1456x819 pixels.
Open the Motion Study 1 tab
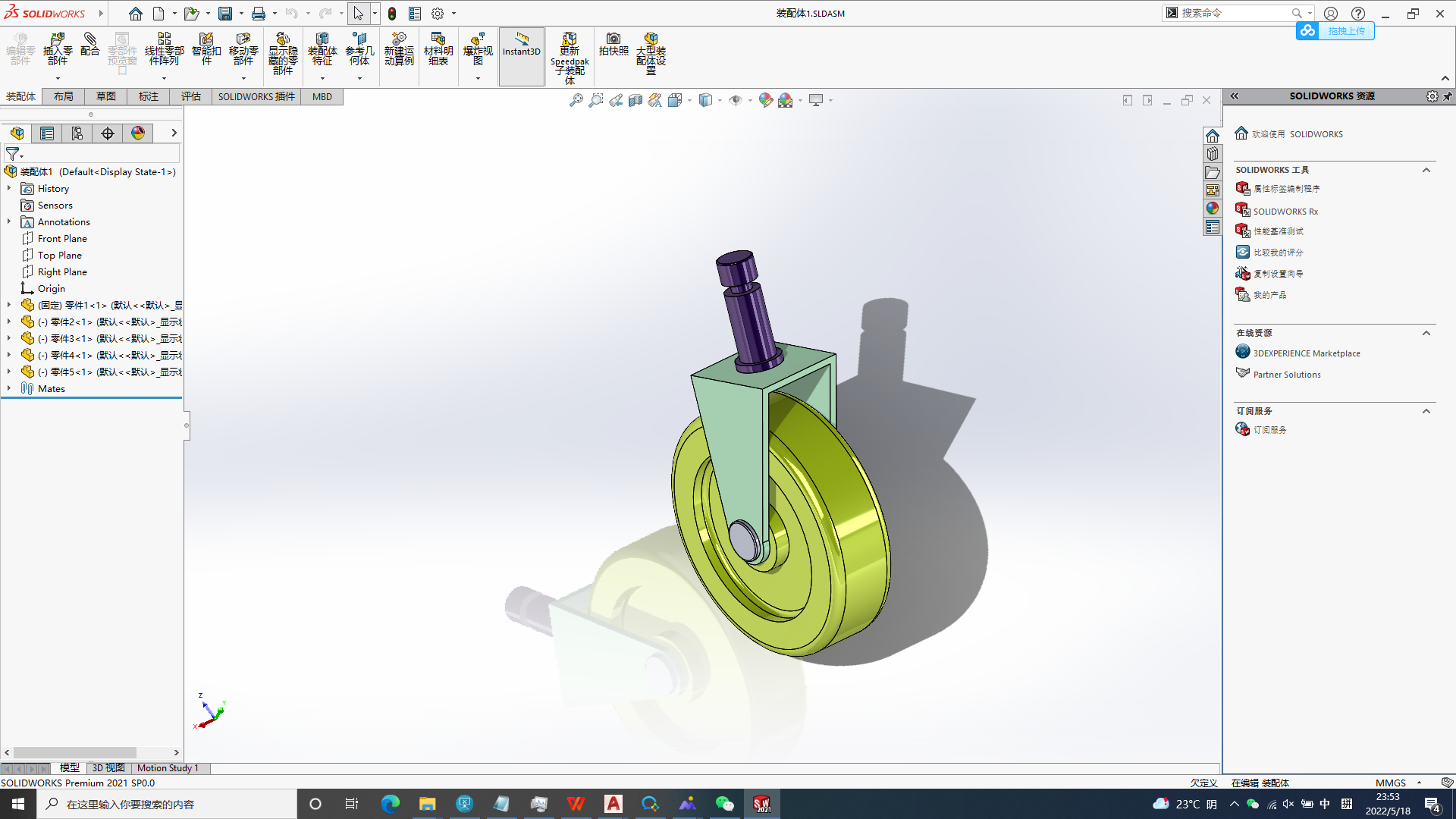(x=168, y=768)
